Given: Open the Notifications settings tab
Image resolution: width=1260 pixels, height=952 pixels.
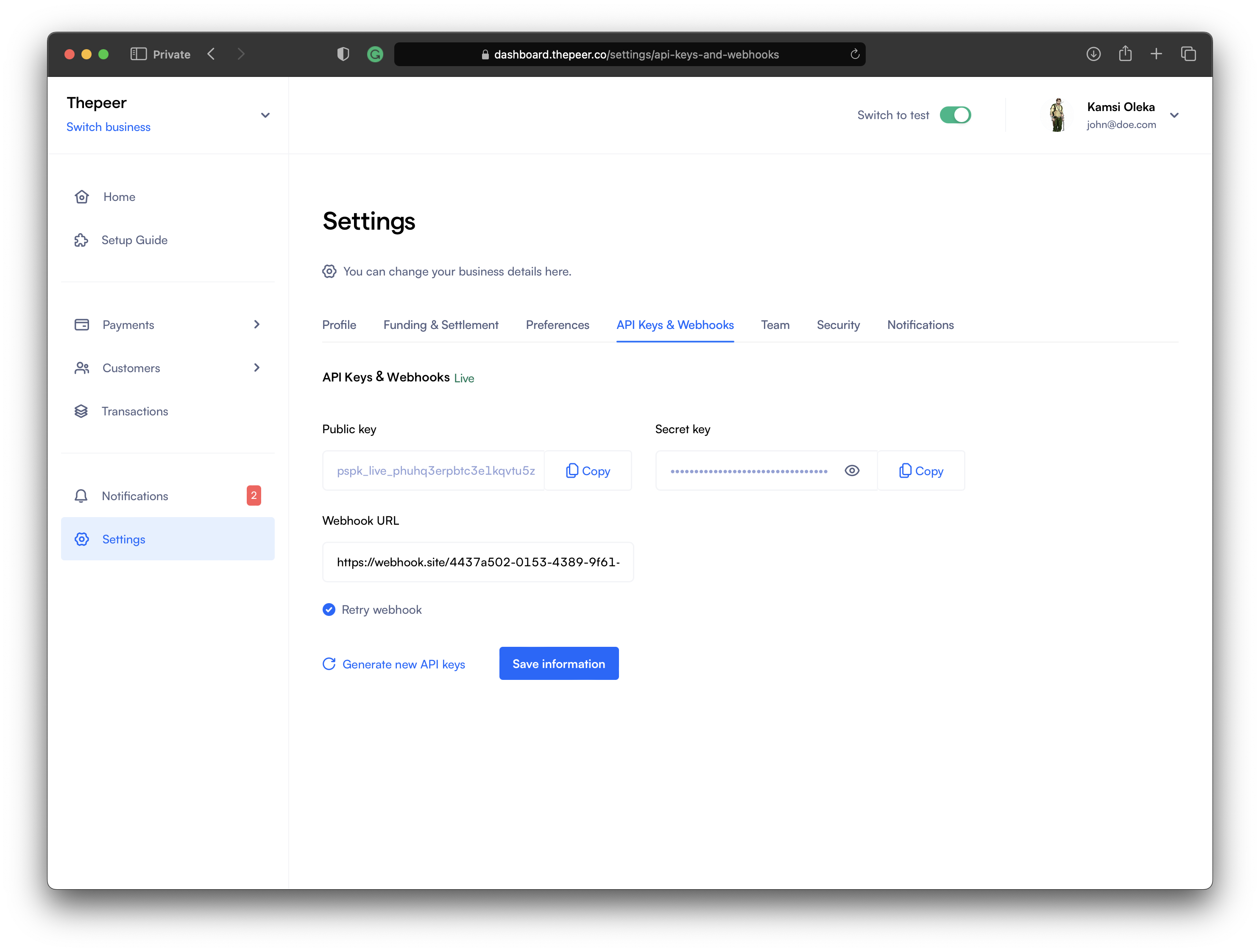Looking at the screenshot, I should coord(920,325).
